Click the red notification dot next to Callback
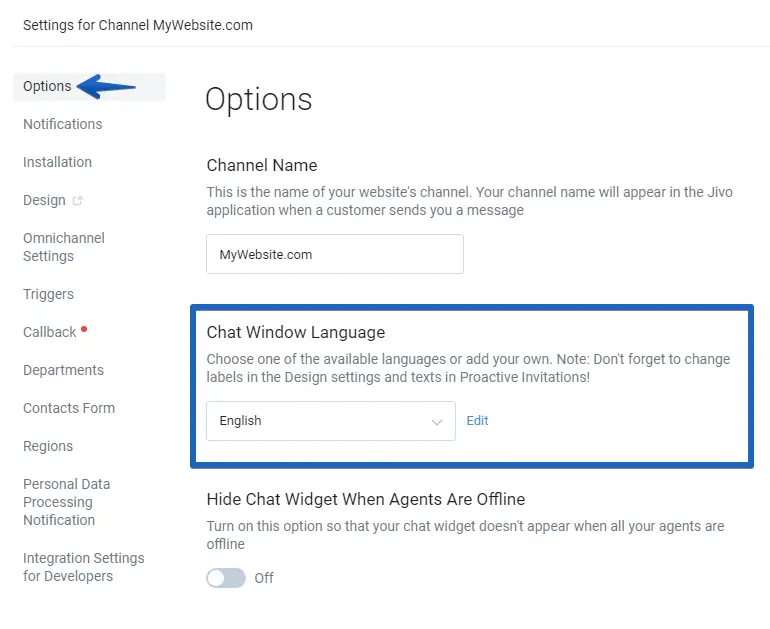Viewport: 770px width, 629px height. pos(84,329)
